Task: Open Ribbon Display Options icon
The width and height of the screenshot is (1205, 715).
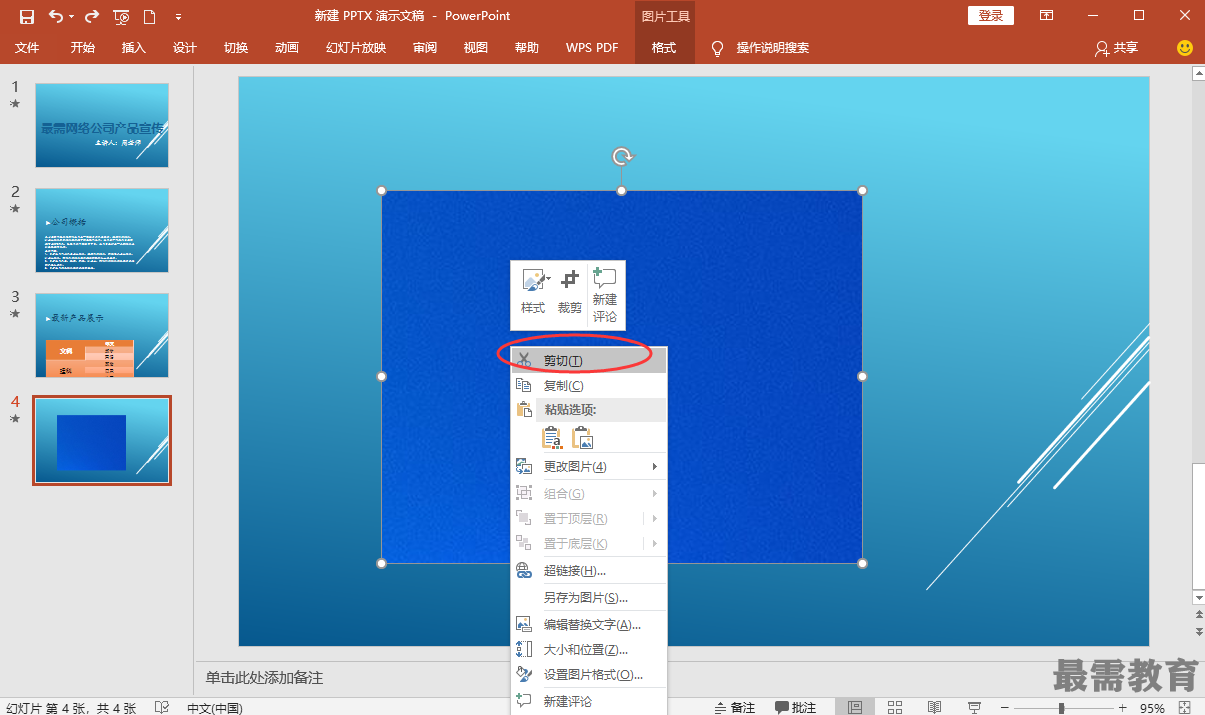Action: (1046, 16)
